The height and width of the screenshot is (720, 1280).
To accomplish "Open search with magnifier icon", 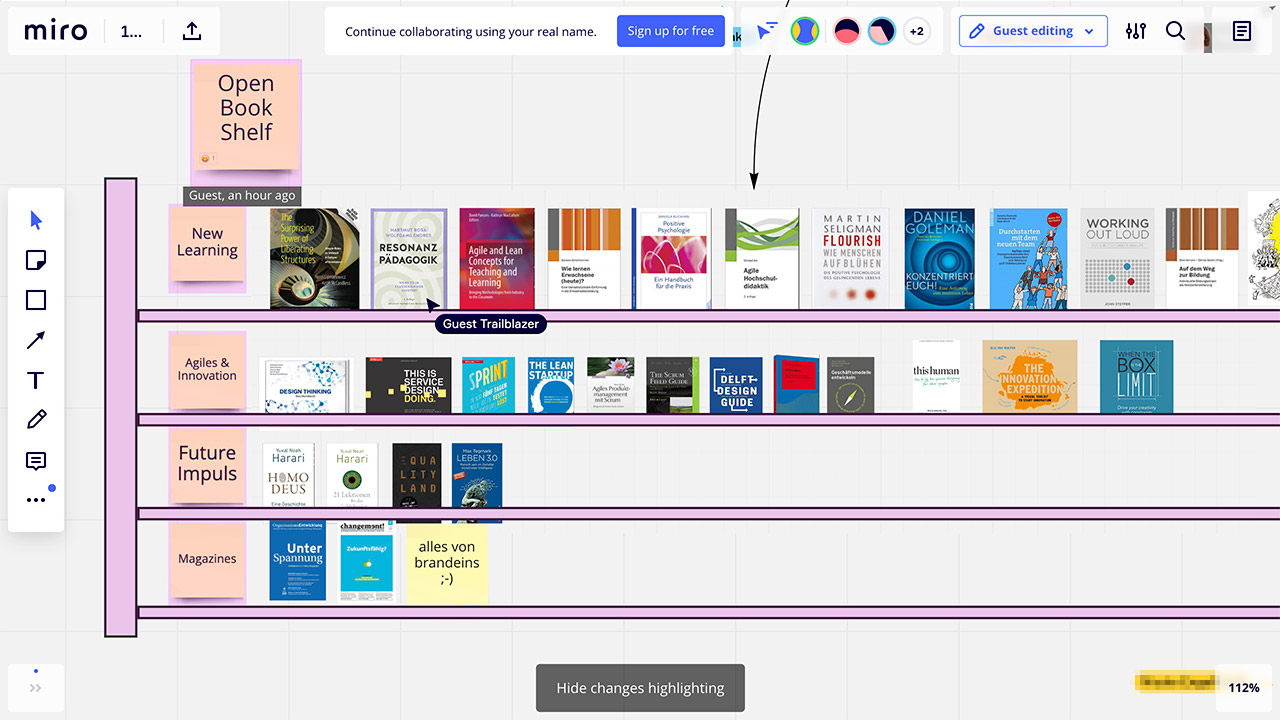I will point(1176,31).
